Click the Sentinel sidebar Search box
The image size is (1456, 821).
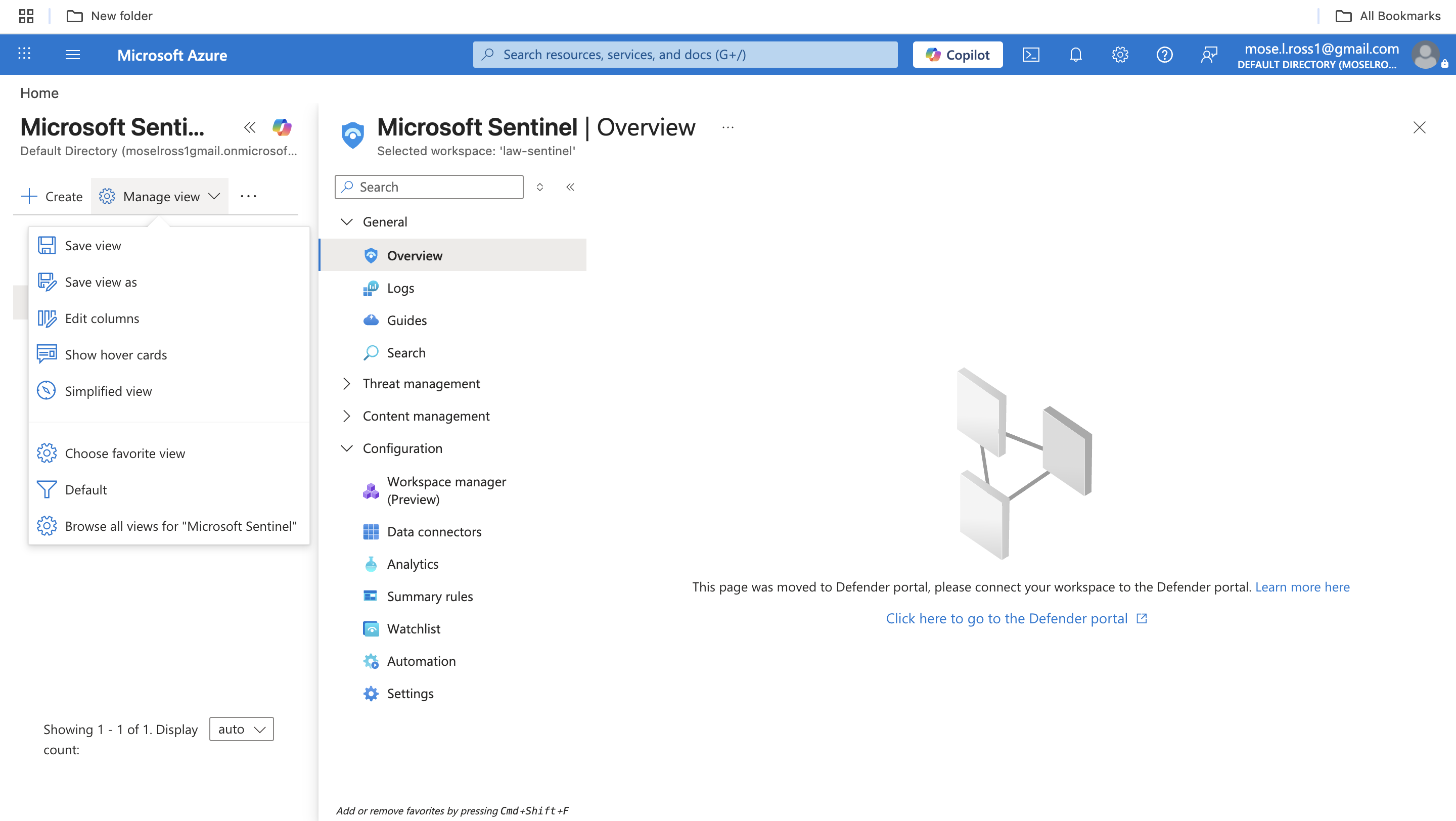pyautogui.click(x=429, y=187)
